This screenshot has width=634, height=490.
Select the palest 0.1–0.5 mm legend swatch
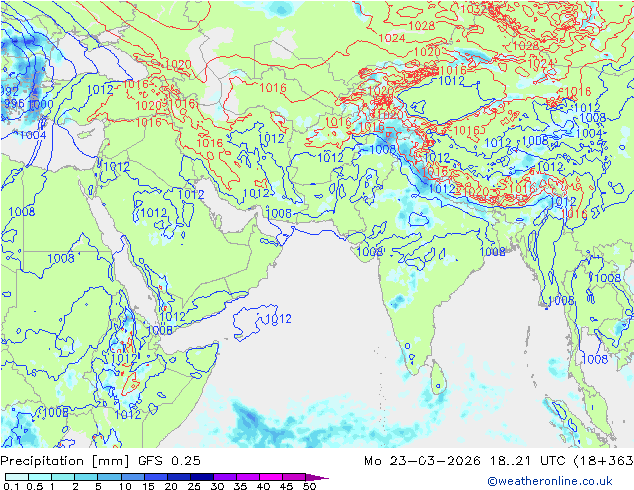[17, 477]
